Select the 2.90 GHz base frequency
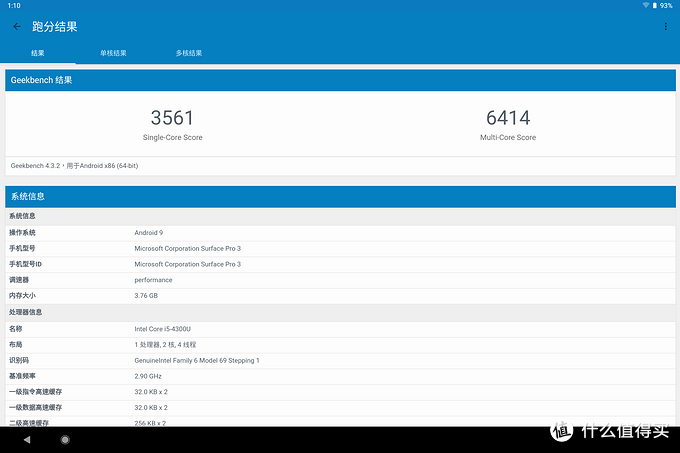680x453 pixels. click(148, 376)
